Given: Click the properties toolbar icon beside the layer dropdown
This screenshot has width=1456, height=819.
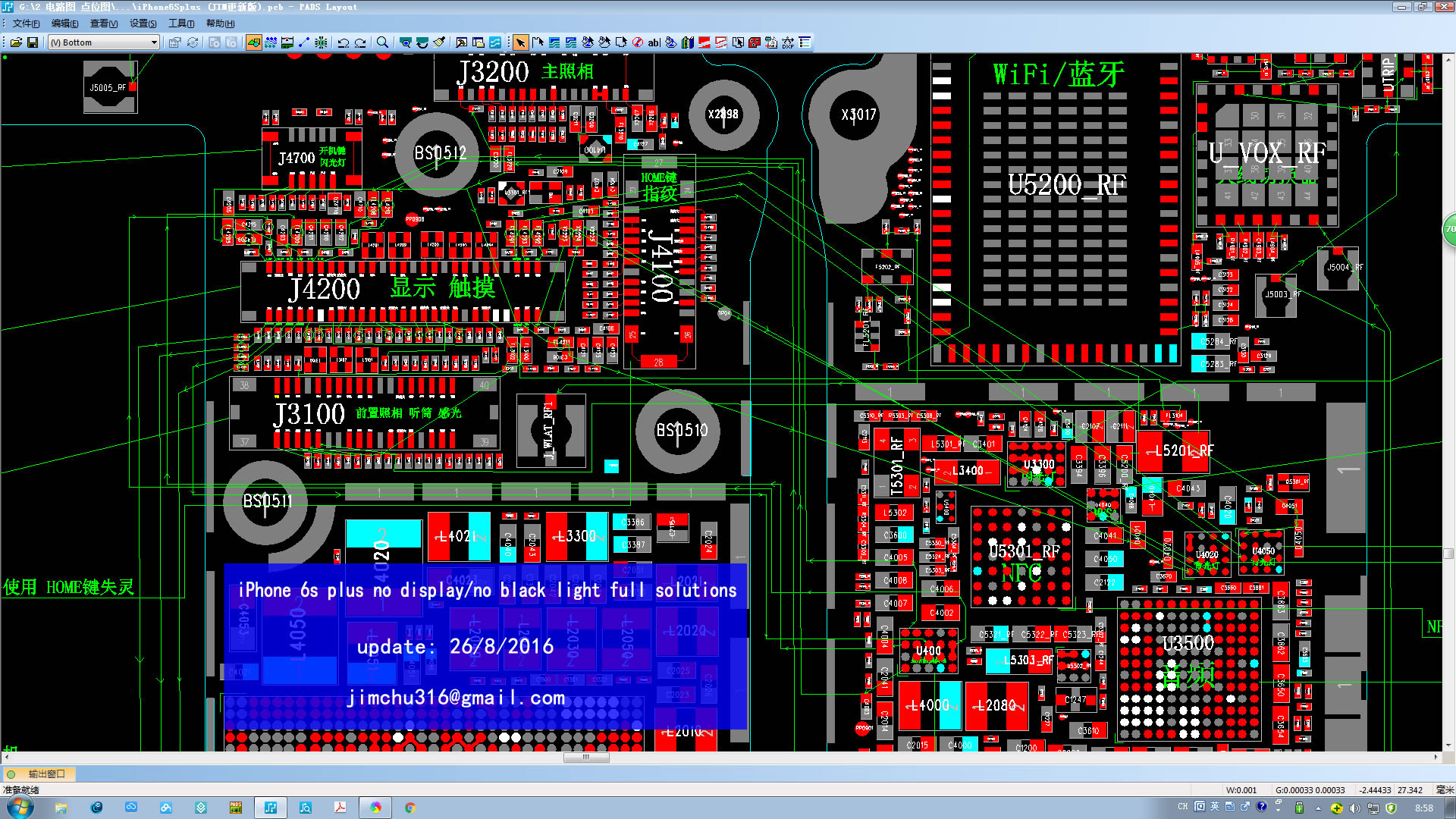Looking at the screenshot, I should 174,42.
